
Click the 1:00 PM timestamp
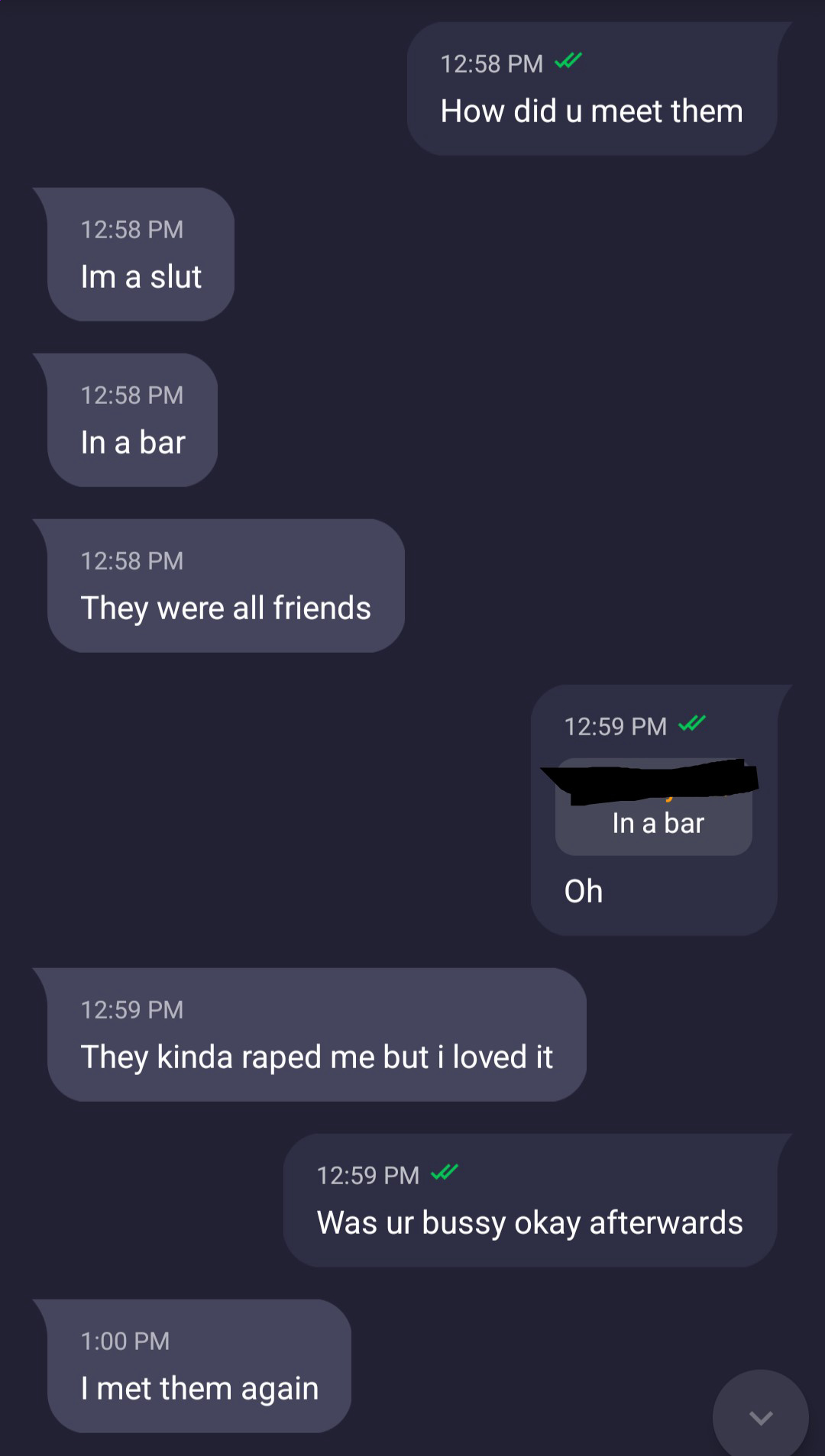point(125,1341)
